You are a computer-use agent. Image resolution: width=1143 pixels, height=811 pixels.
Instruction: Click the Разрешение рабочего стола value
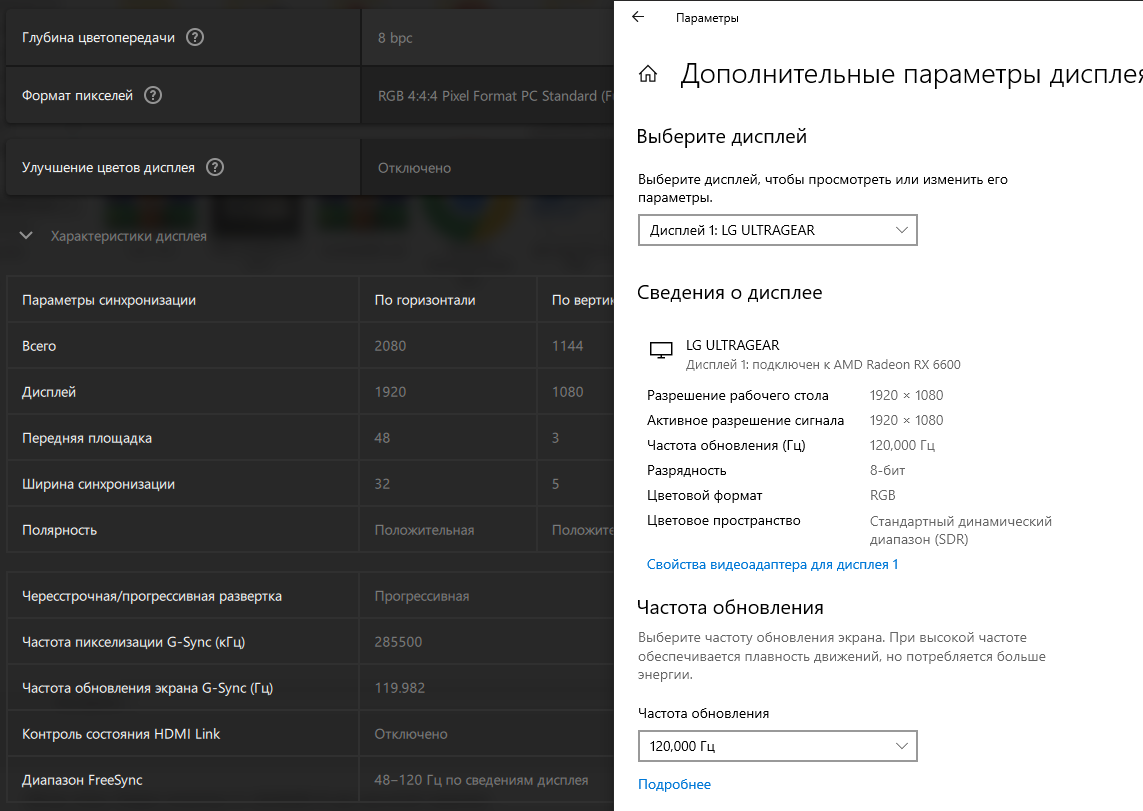pyautogui.click(x=906, y=396)
